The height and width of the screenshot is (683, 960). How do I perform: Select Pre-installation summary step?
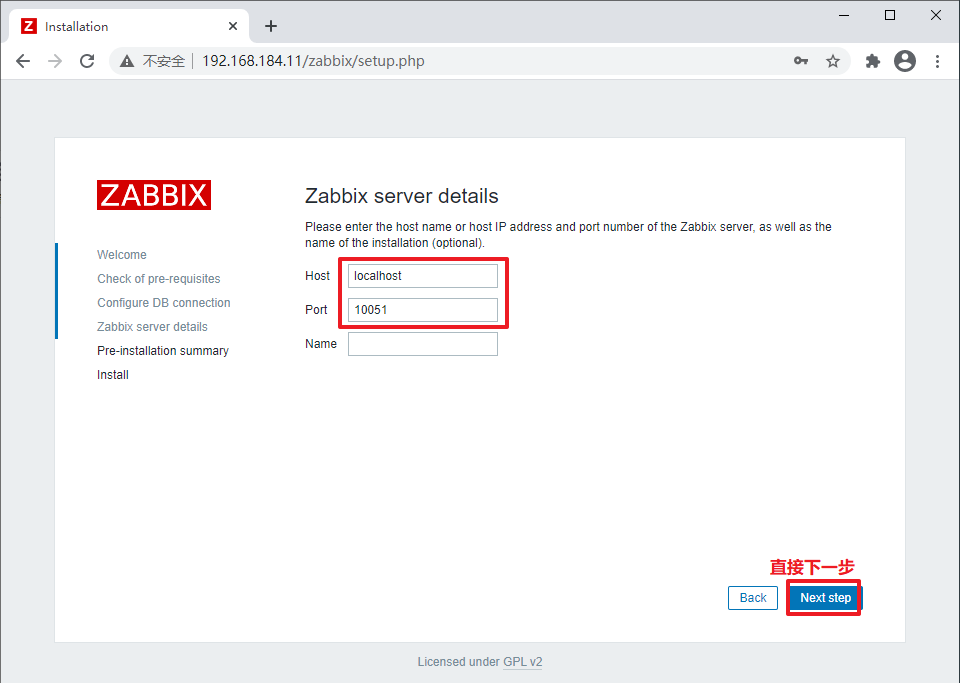[x=163, y=351]
